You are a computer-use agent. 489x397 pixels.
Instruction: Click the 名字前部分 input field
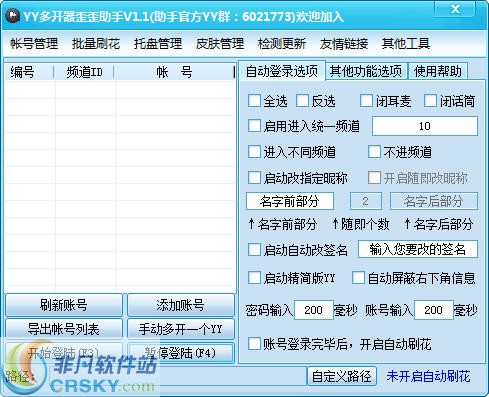[290, 201]
